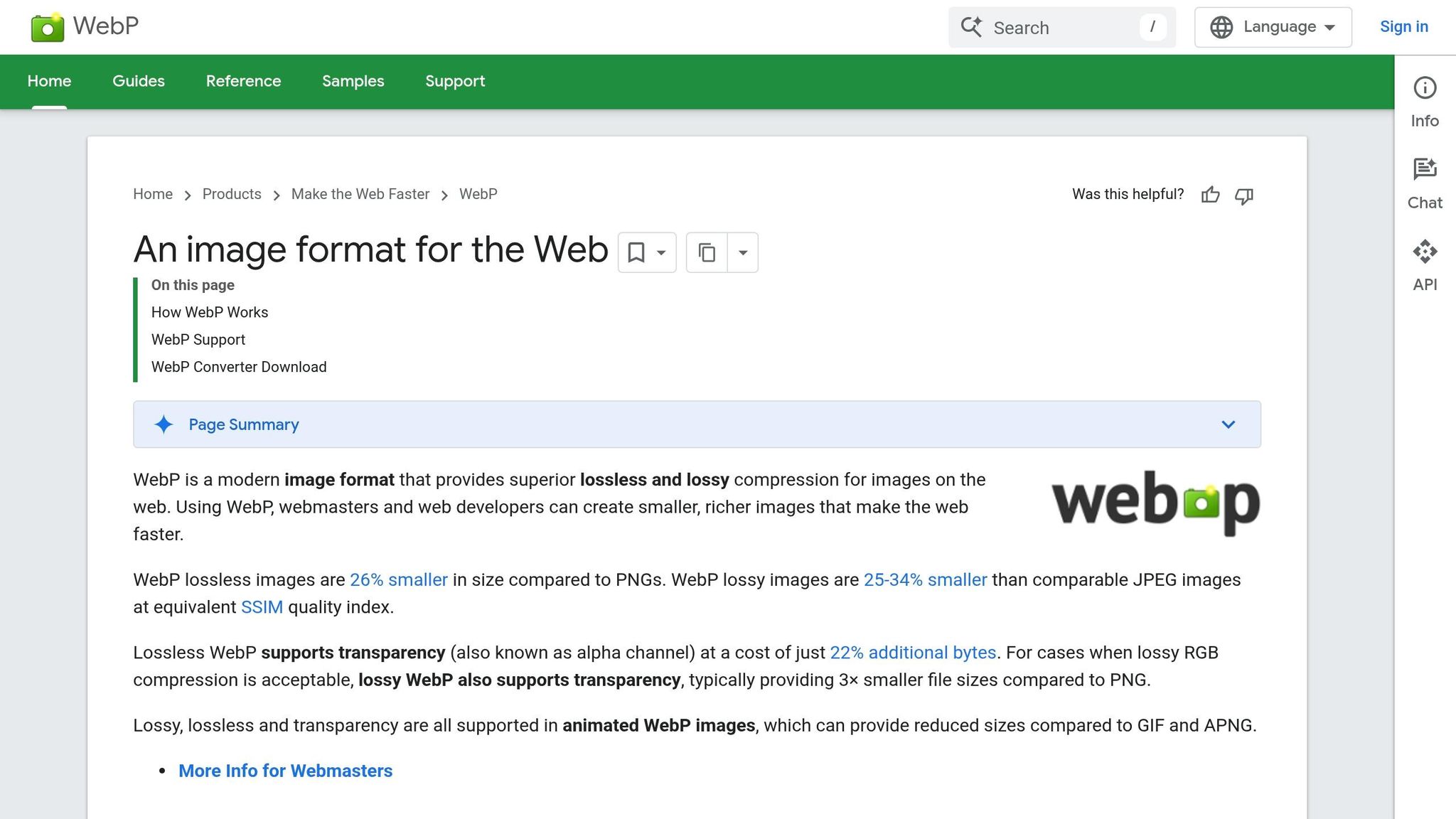1456x819 pixels.
Task: Expand the Page Summary chevron
Action: [x=1228, y=424]
